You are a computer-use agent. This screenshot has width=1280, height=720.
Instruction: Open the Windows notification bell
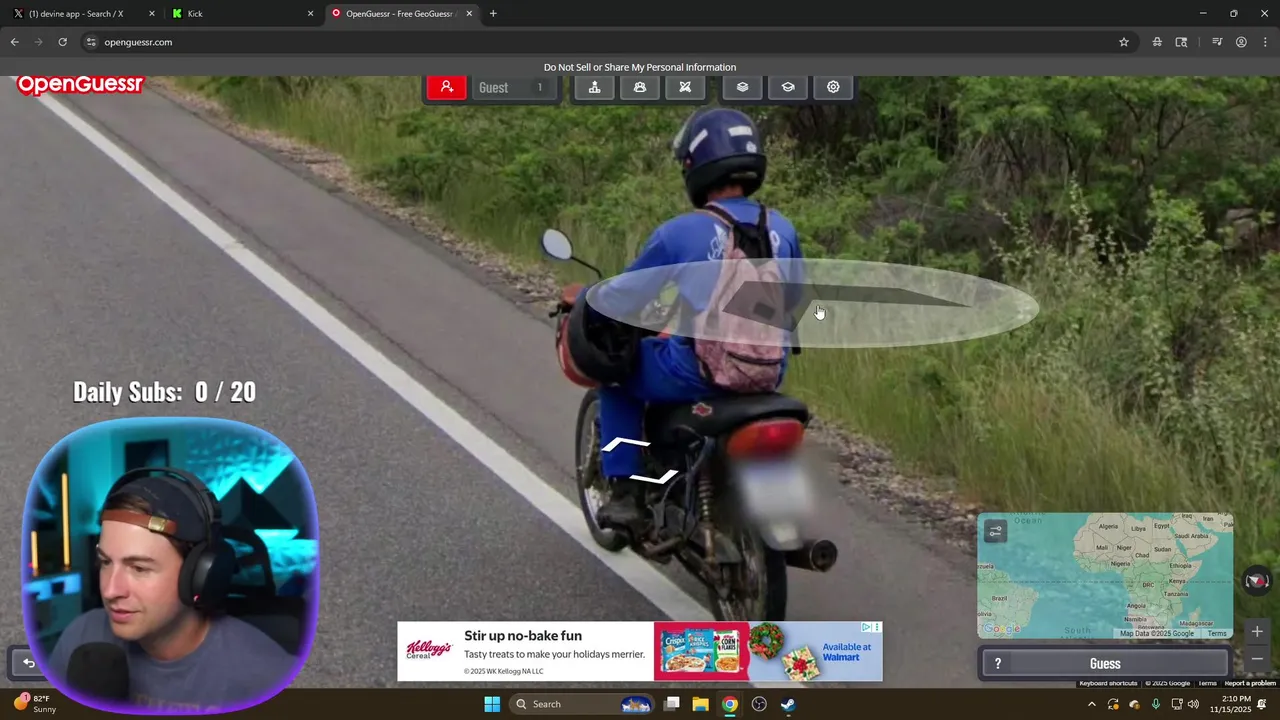pos(1263,704)
